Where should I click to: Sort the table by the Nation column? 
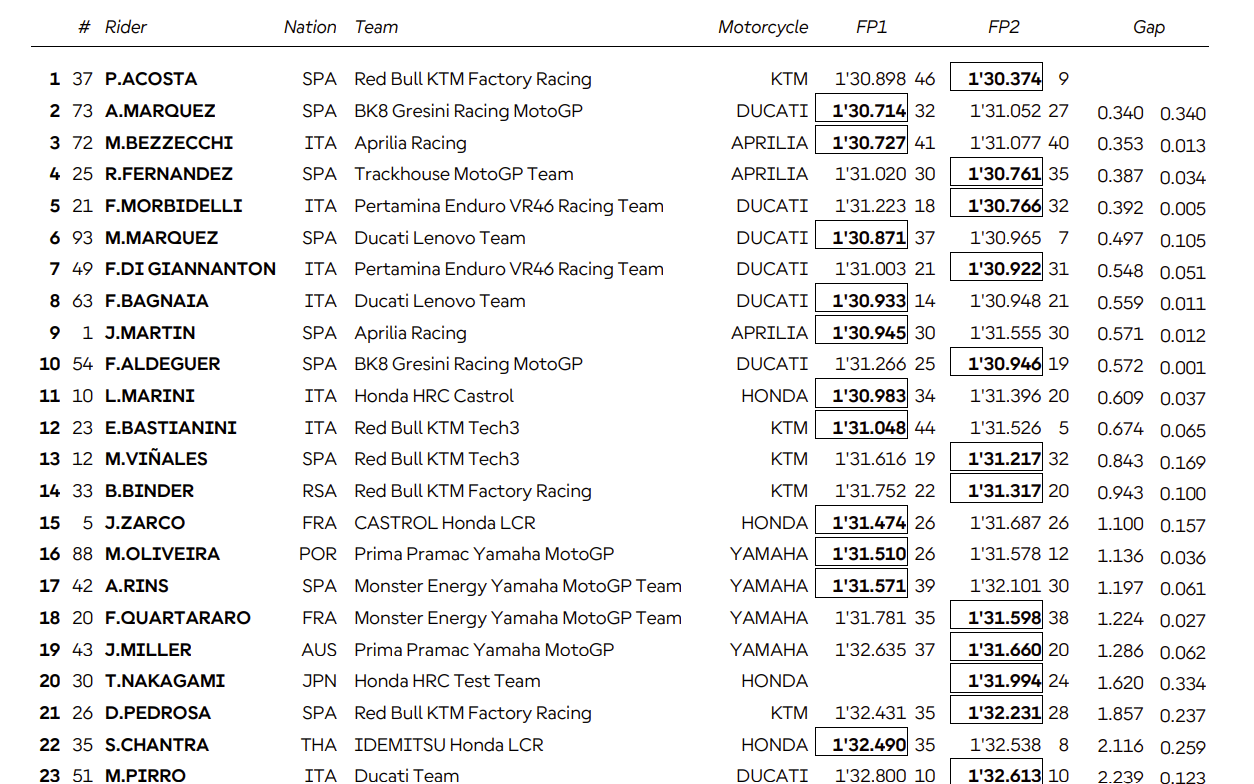click(x=310, y=27)
